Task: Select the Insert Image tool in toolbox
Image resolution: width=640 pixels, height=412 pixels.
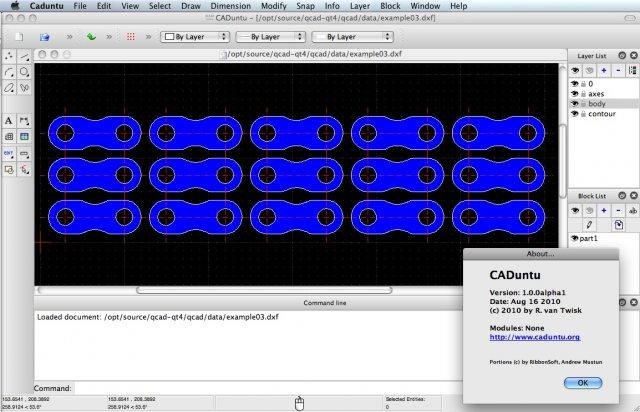Action: [24, 137]
